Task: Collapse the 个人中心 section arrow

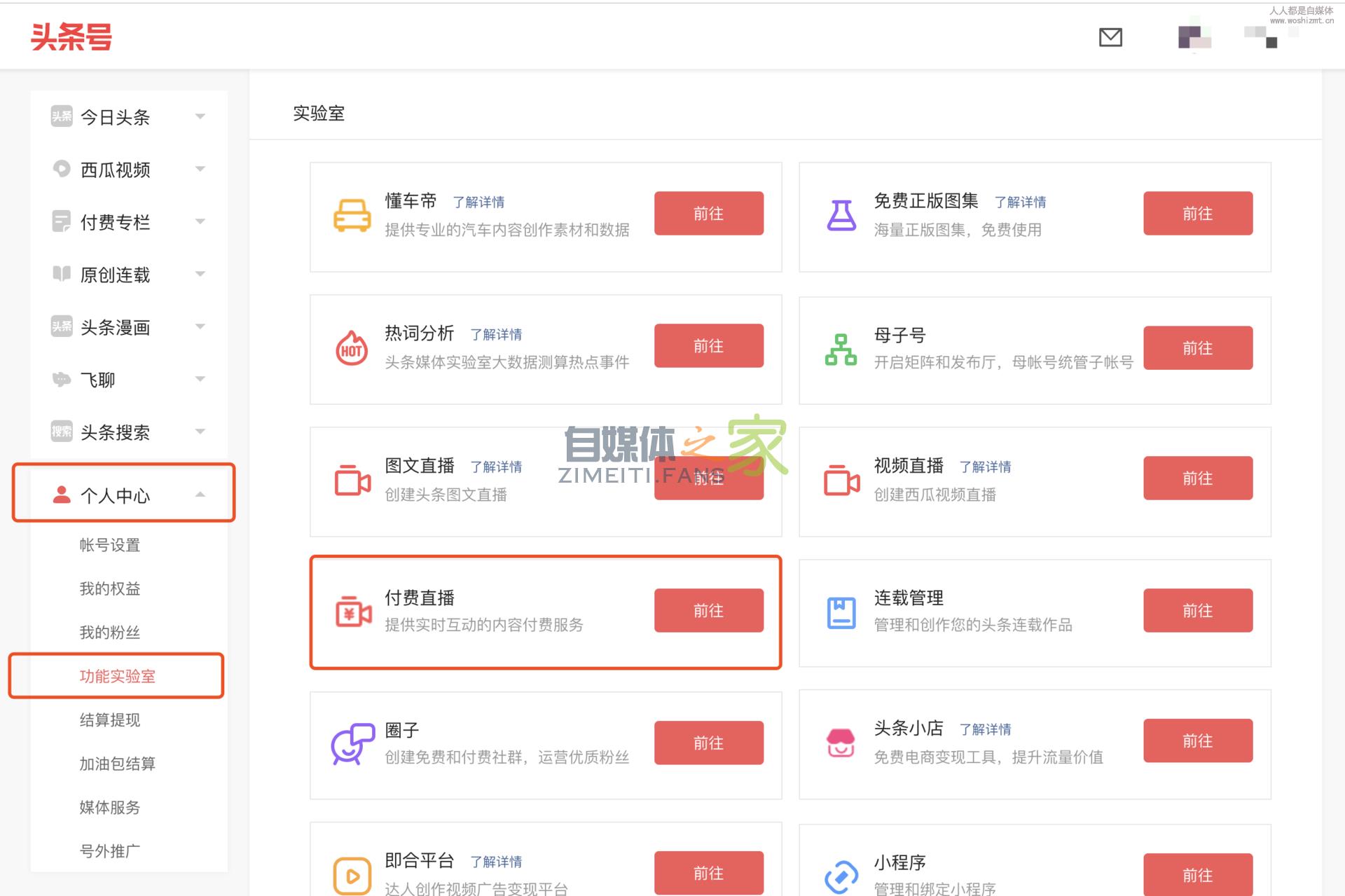Action: pos(200,495)
